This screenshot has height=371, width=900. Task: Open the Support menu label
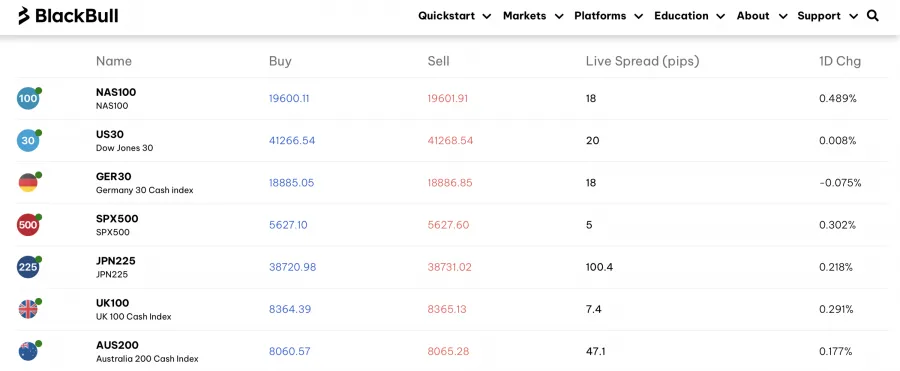tap(819, 16)
